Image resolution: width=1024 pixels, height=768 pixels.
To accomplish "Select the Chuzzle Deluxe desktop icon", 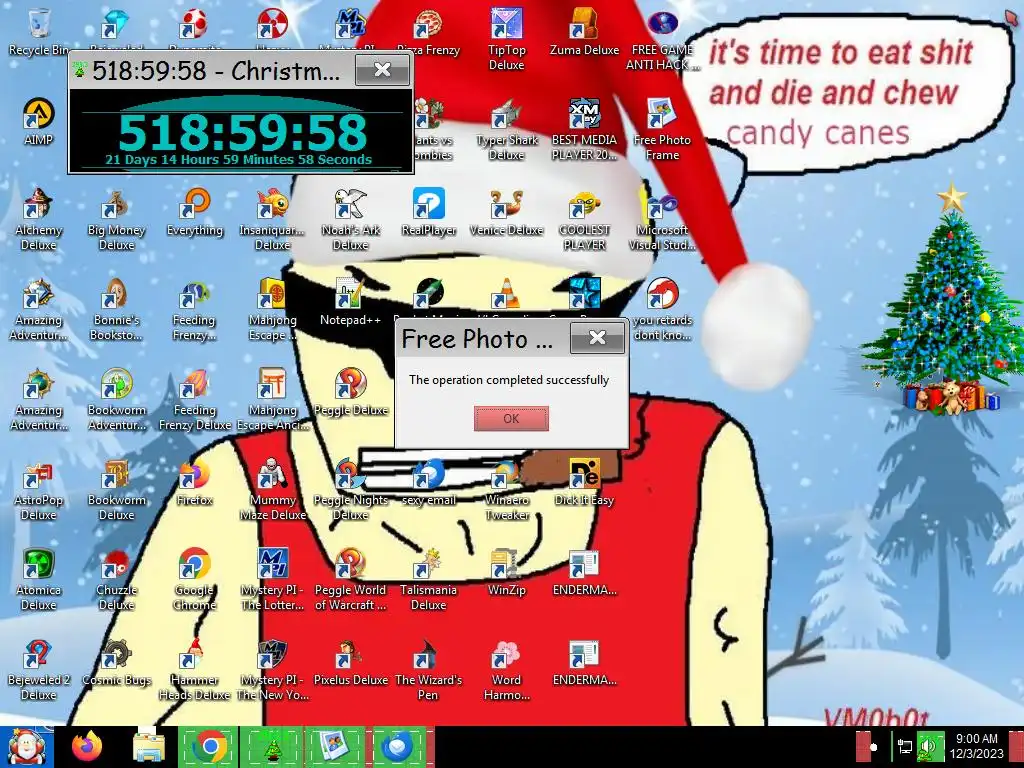I will point(116,580).
